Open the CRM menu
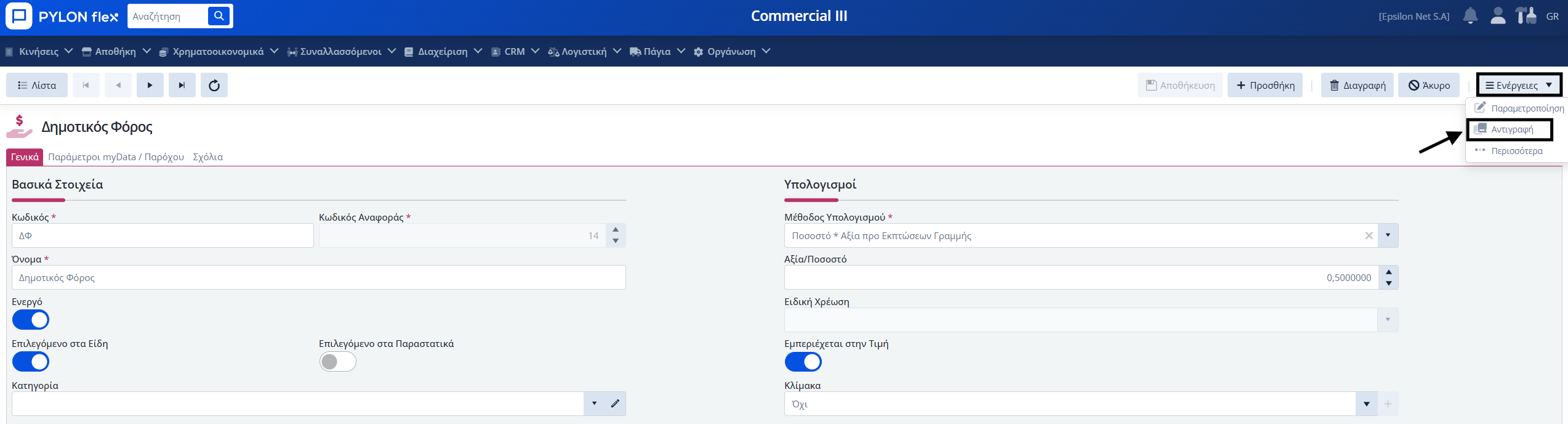1568x424 pixels. point(515,52)
